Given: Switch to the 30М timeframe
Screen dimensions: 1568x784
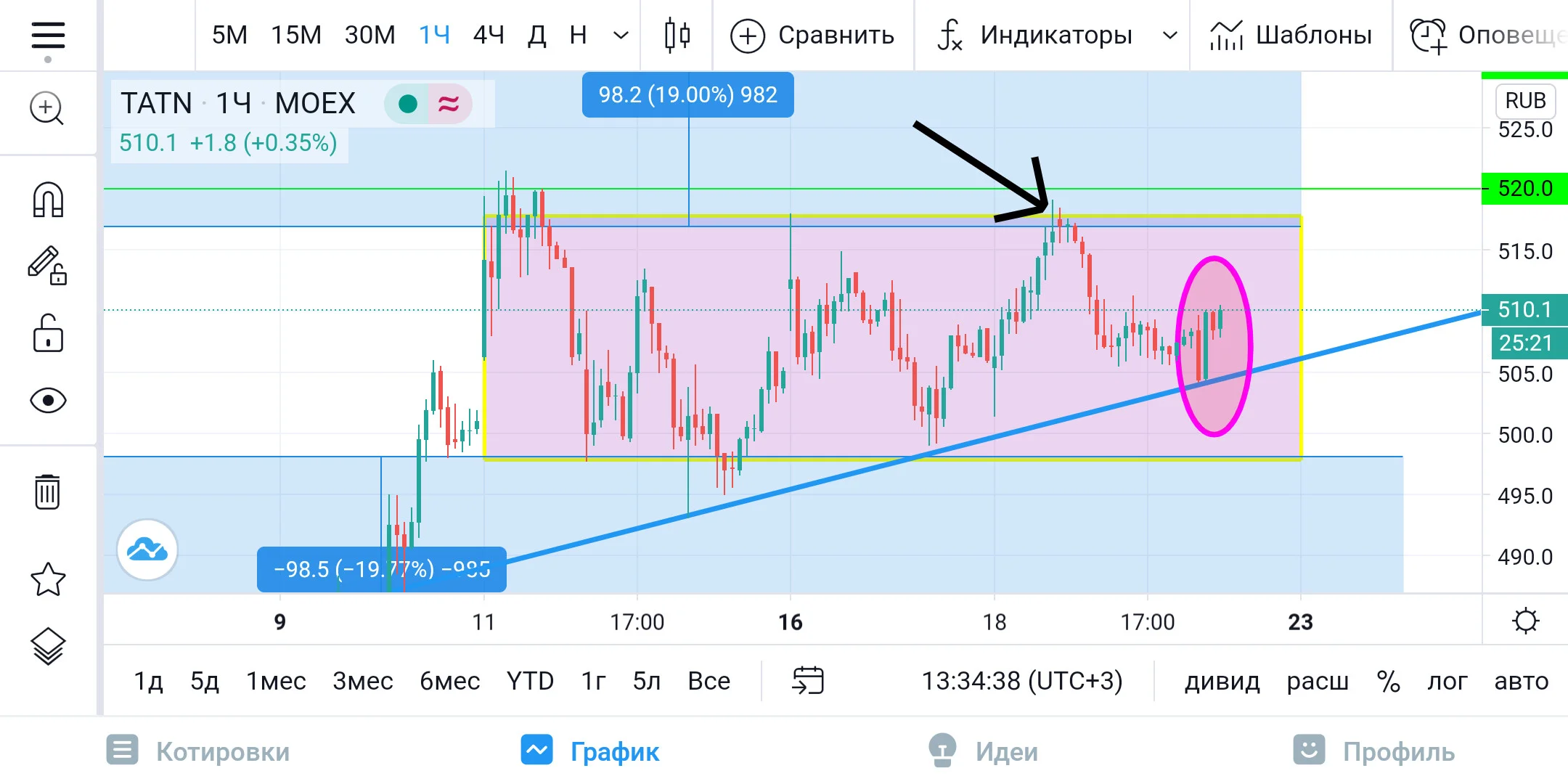Looking at the screenshot, I should pyautogui.click(x=370, y=35).
